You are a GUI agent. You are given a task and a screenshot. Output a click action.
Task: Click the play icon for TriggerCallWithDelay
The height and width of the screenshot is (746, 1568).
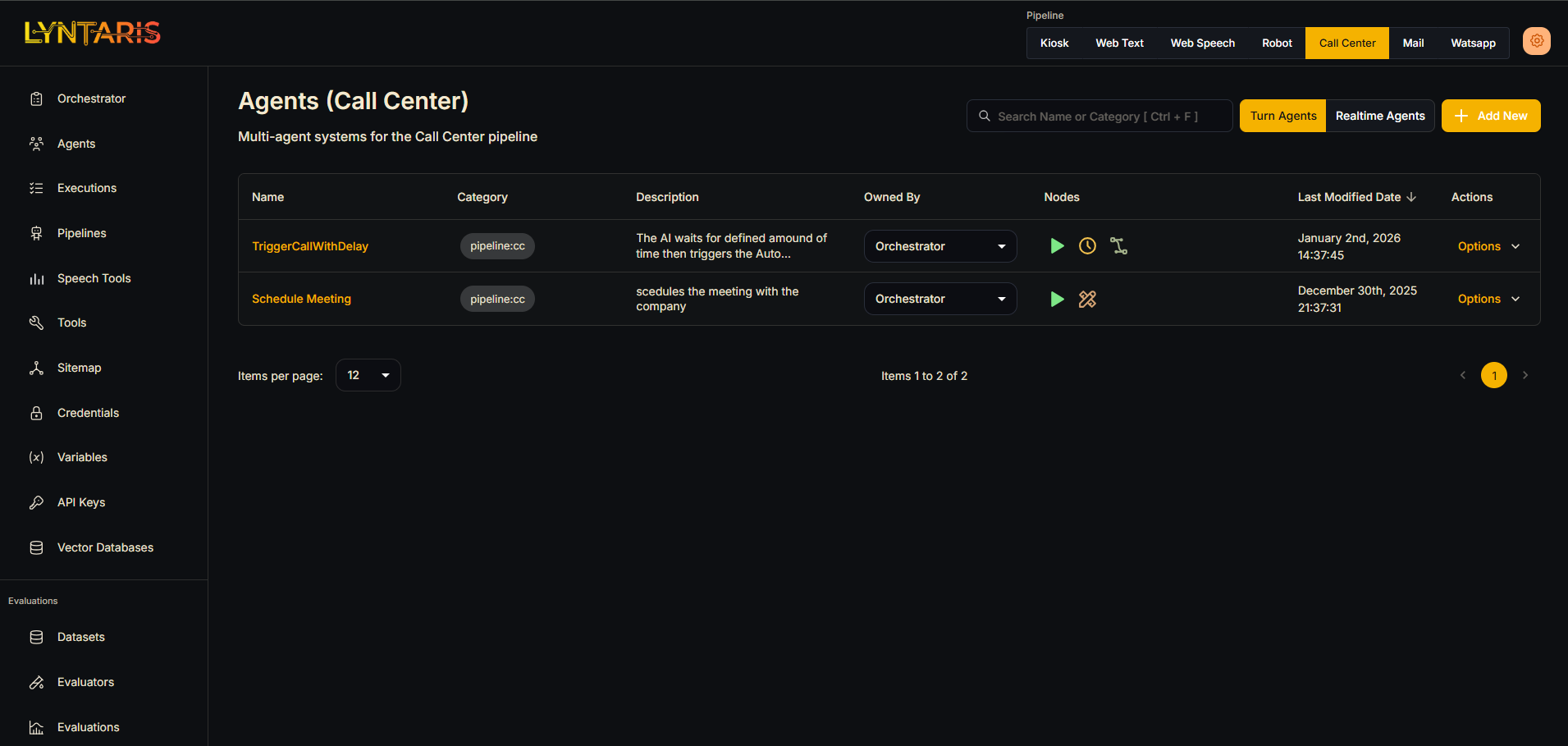1057,246
